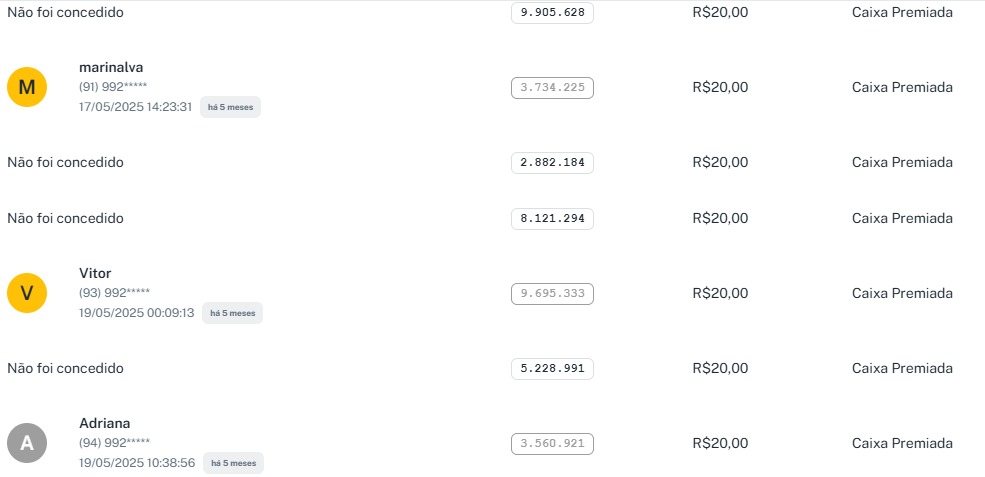Click the ticket badge 2.882.184

pyautogui.click(x=552, y=163)
